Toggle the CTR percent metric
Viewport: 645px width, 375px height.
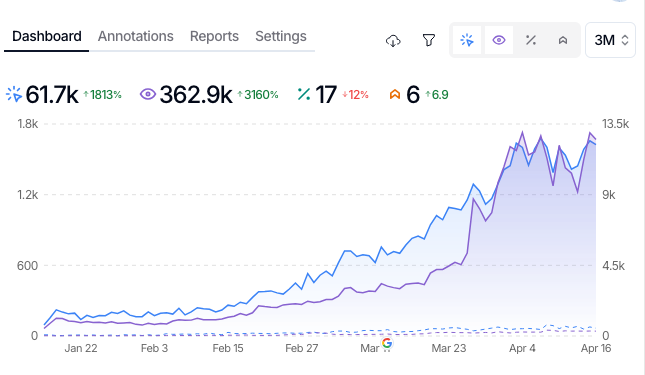click(x=531, y=40)
